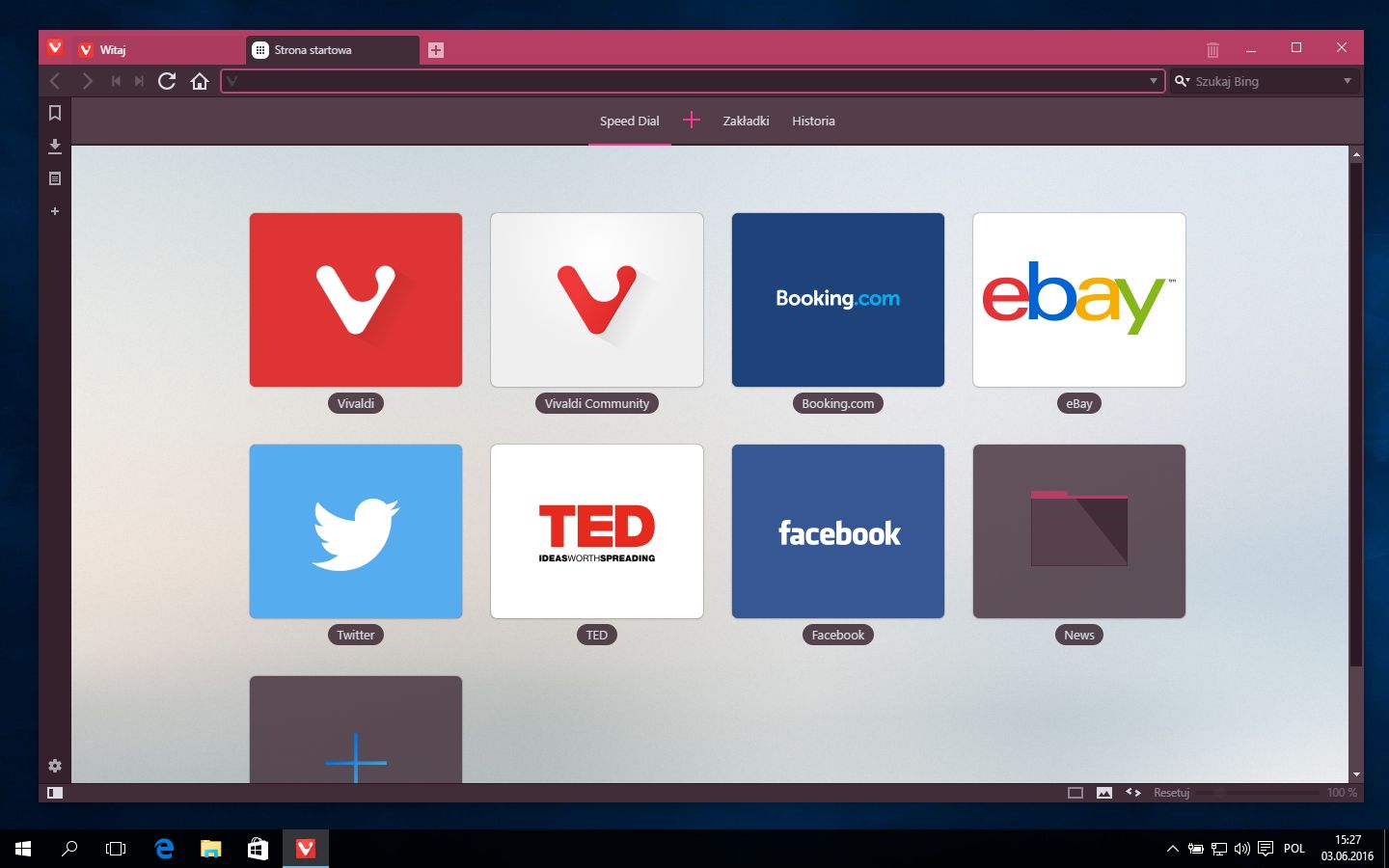Screen dimensions: 1389x868
Task: Click the Vivaldi Community label
Action: tap(597, 404)
